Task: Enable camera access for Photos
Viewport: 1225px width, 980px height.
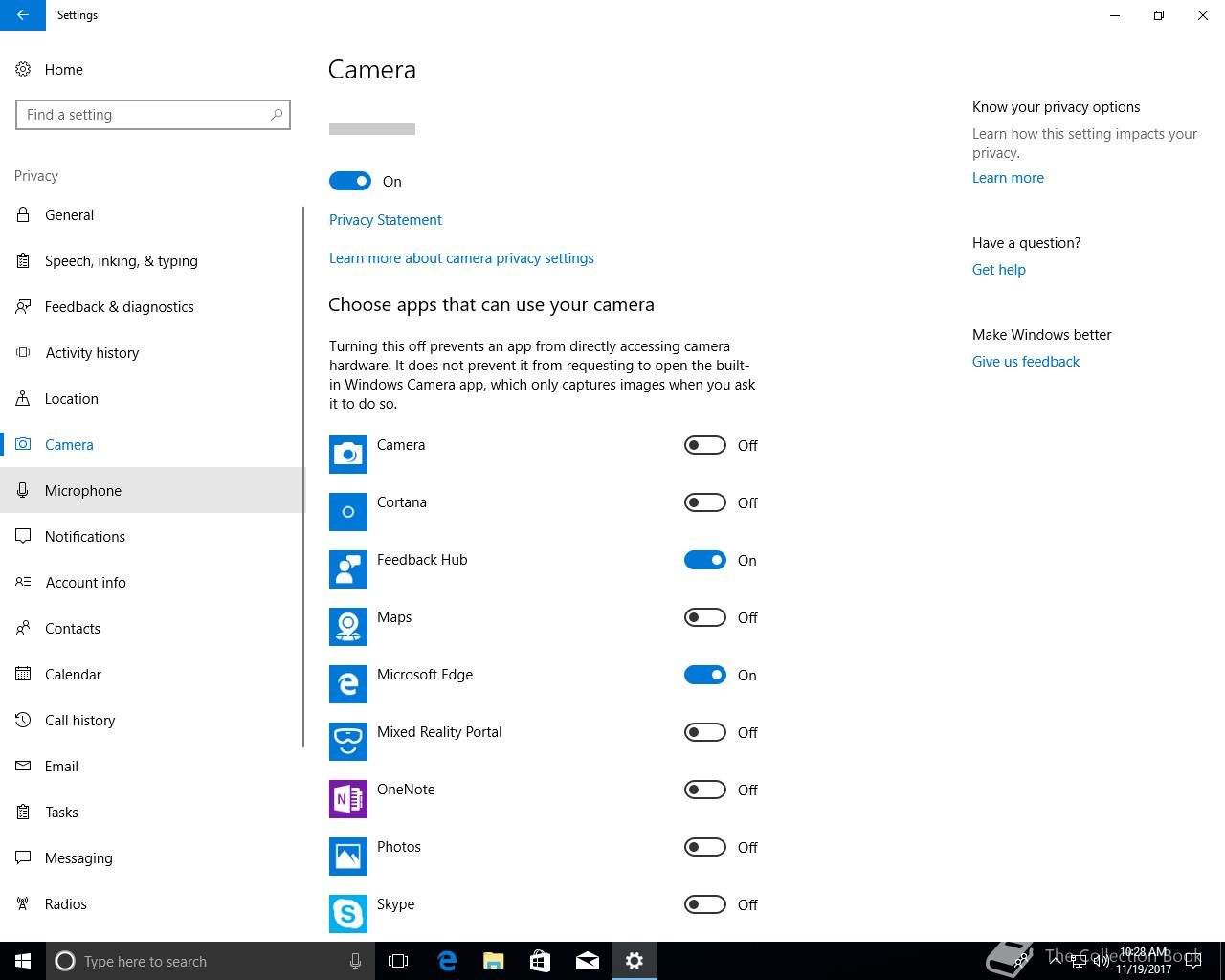Action: (x=705, y=847)
